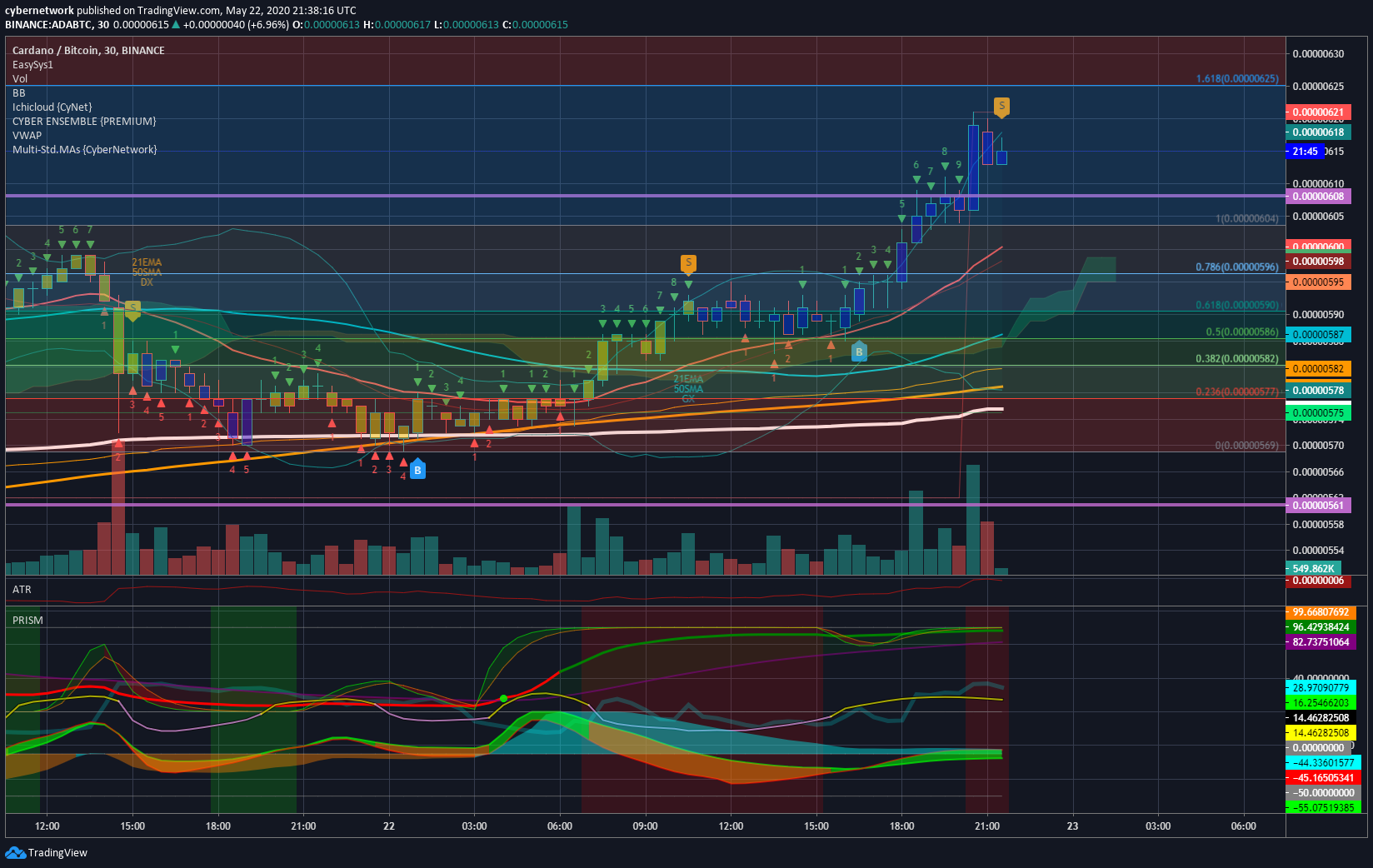Viewport: 1373px width, 868px height.
Task: Click the green -55.07519385 PRISM value tag
Action: pyautogui.click(x=1324, y=807)
